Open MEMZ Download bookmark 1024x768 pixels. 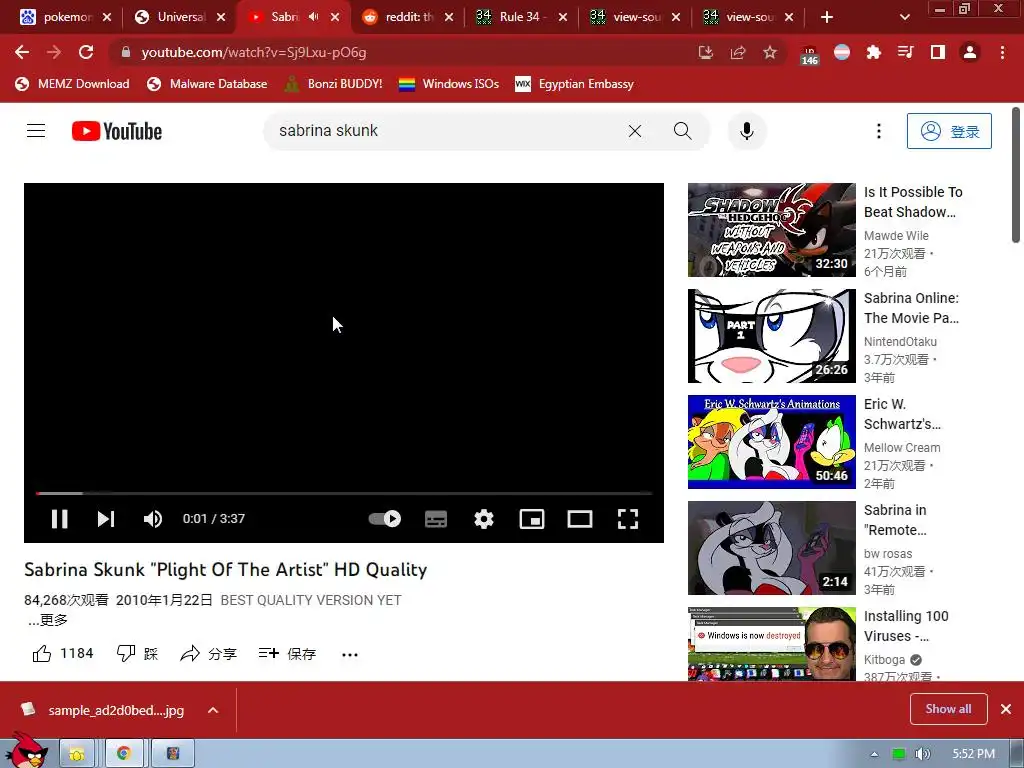[72, 84]
